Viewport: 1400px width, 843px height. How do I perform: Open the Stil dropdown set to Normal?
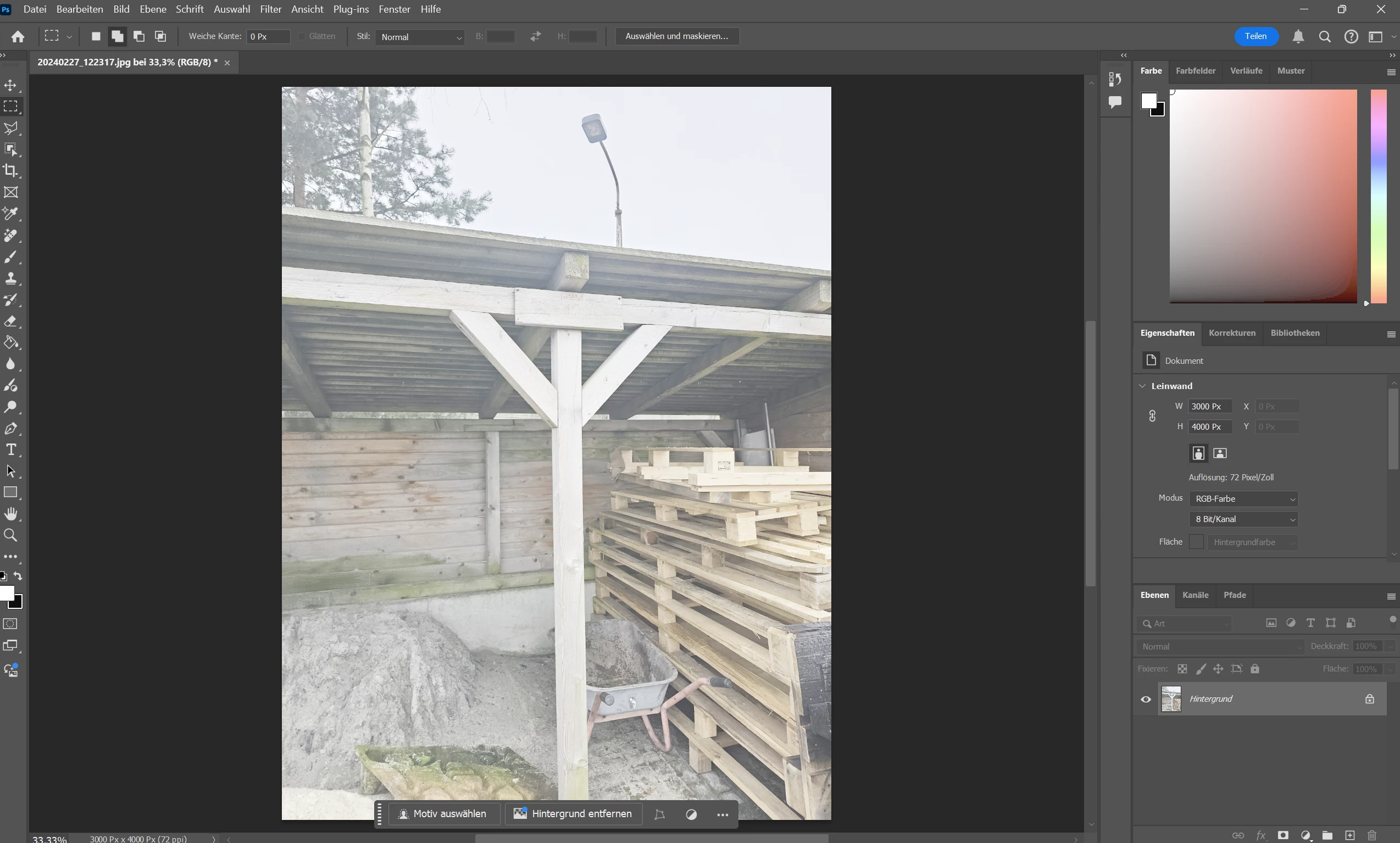tap(420, 37)
